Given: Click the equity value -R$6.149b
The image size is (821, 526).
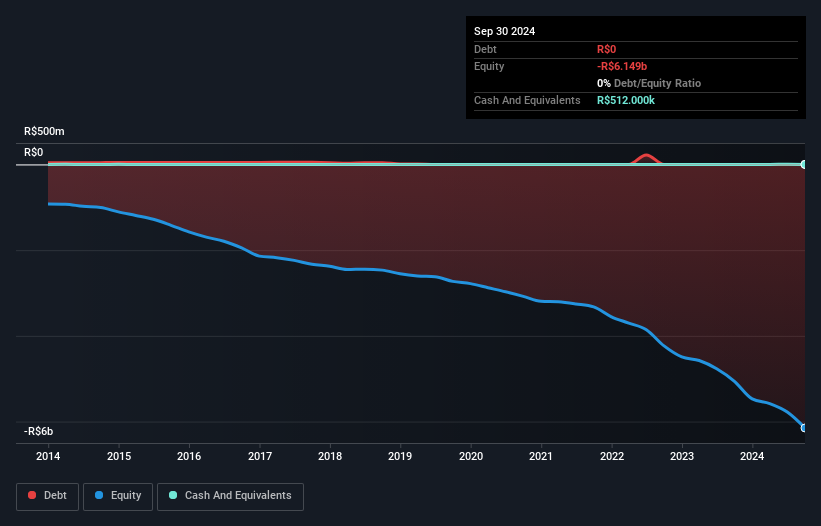Looking at the screenshot, I should pyautogui.click(x=622, y=66).
